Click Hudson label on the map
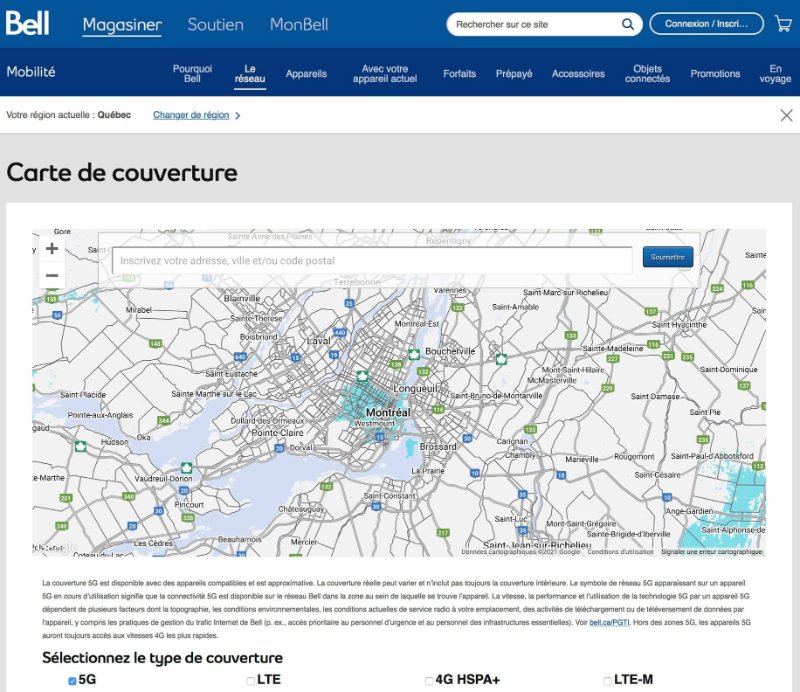The height and width of the screenshot is (692, 800). coord(114,442)
